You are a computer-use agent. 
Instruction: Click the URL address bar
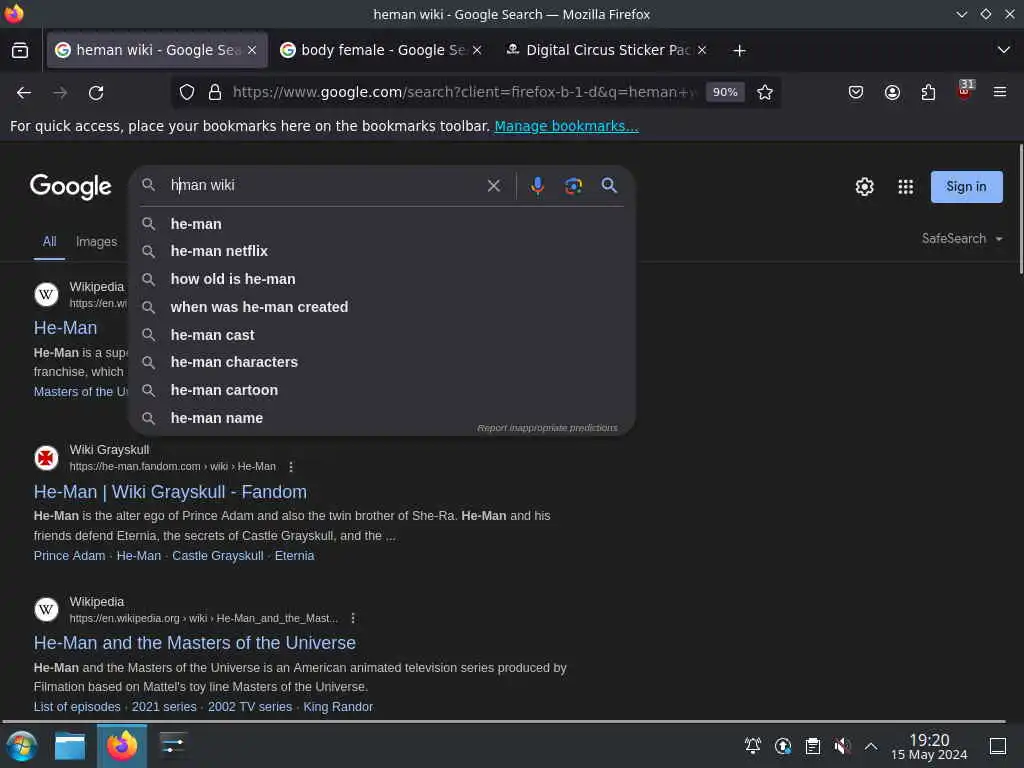(464, 92)
